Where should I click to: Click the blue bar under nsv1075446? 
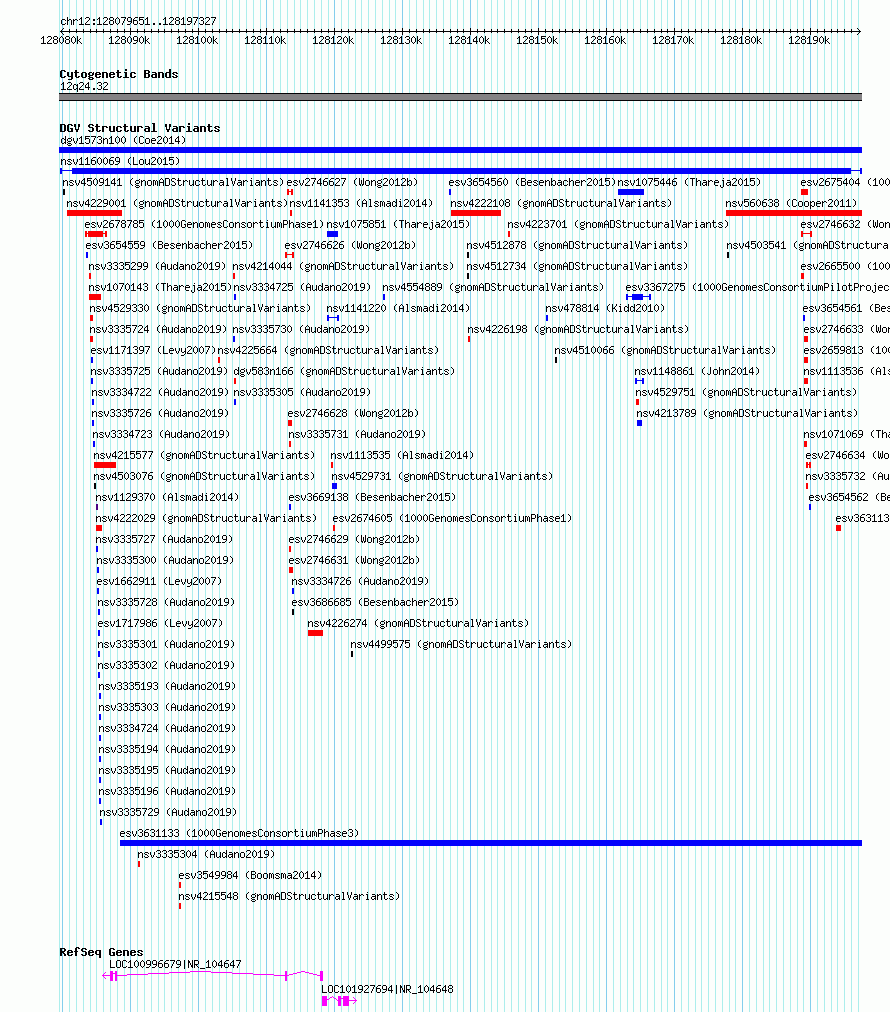pos(631,192)
